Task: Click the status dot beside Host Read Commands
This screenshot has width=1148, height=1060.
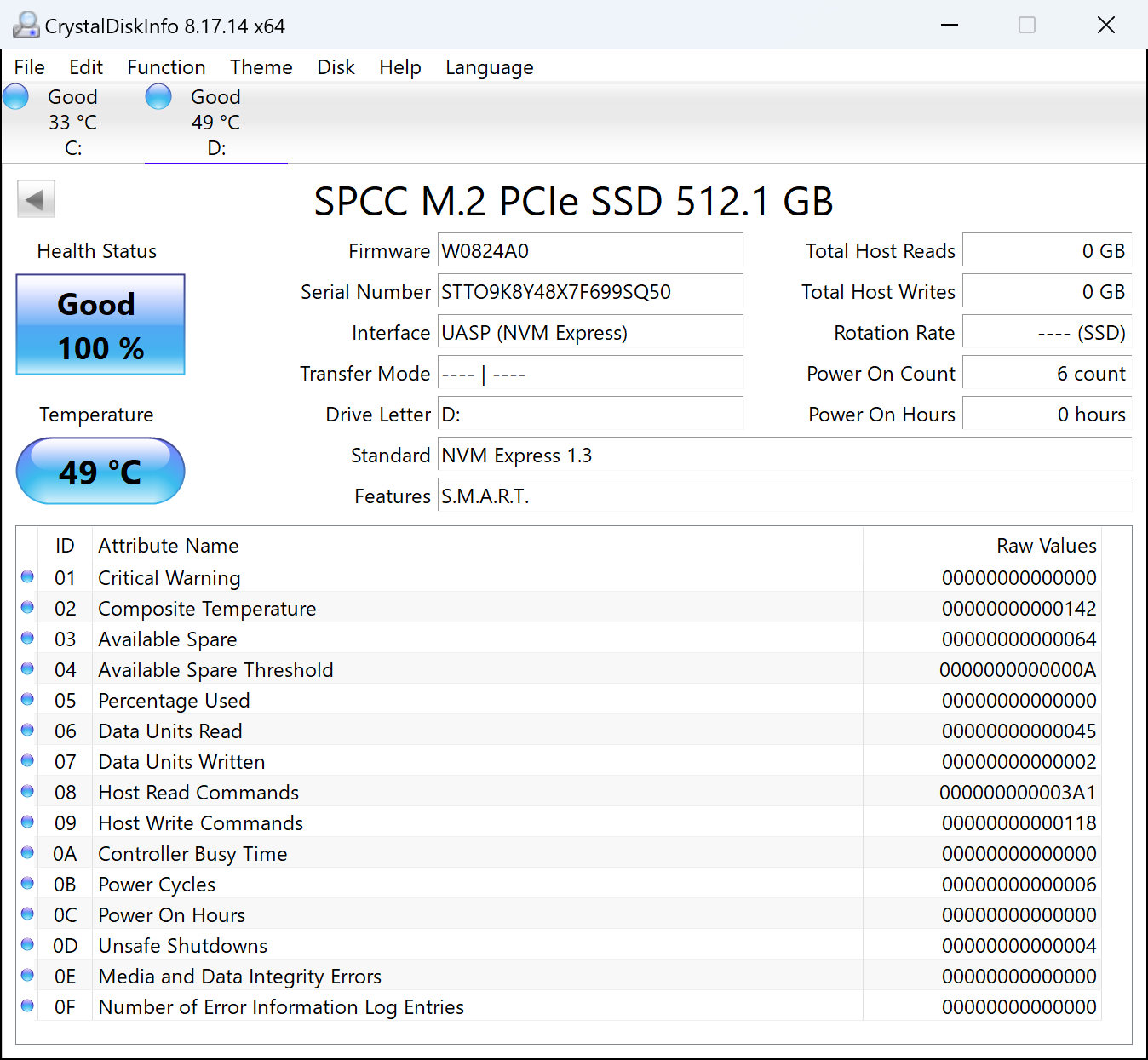Action: click(27, 792)
